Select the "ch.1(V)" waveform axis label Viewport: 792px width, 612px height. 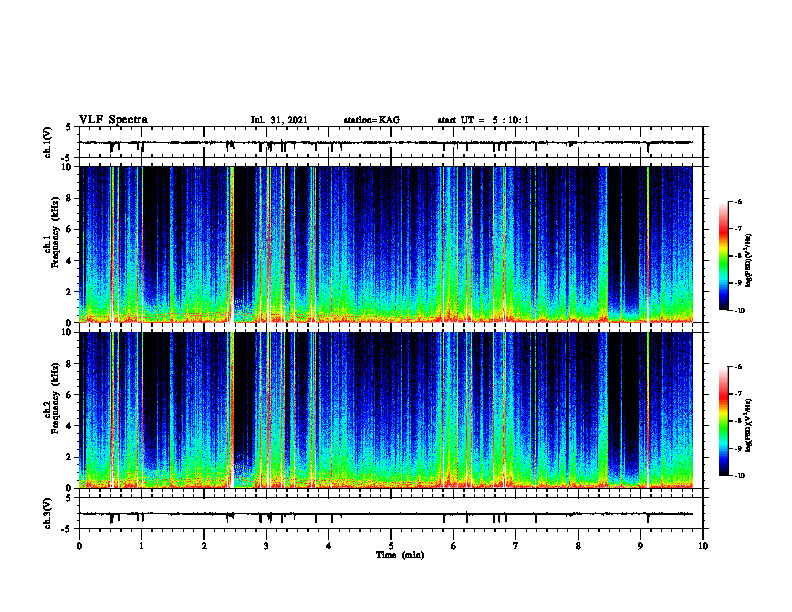click(x=48, y=142)
